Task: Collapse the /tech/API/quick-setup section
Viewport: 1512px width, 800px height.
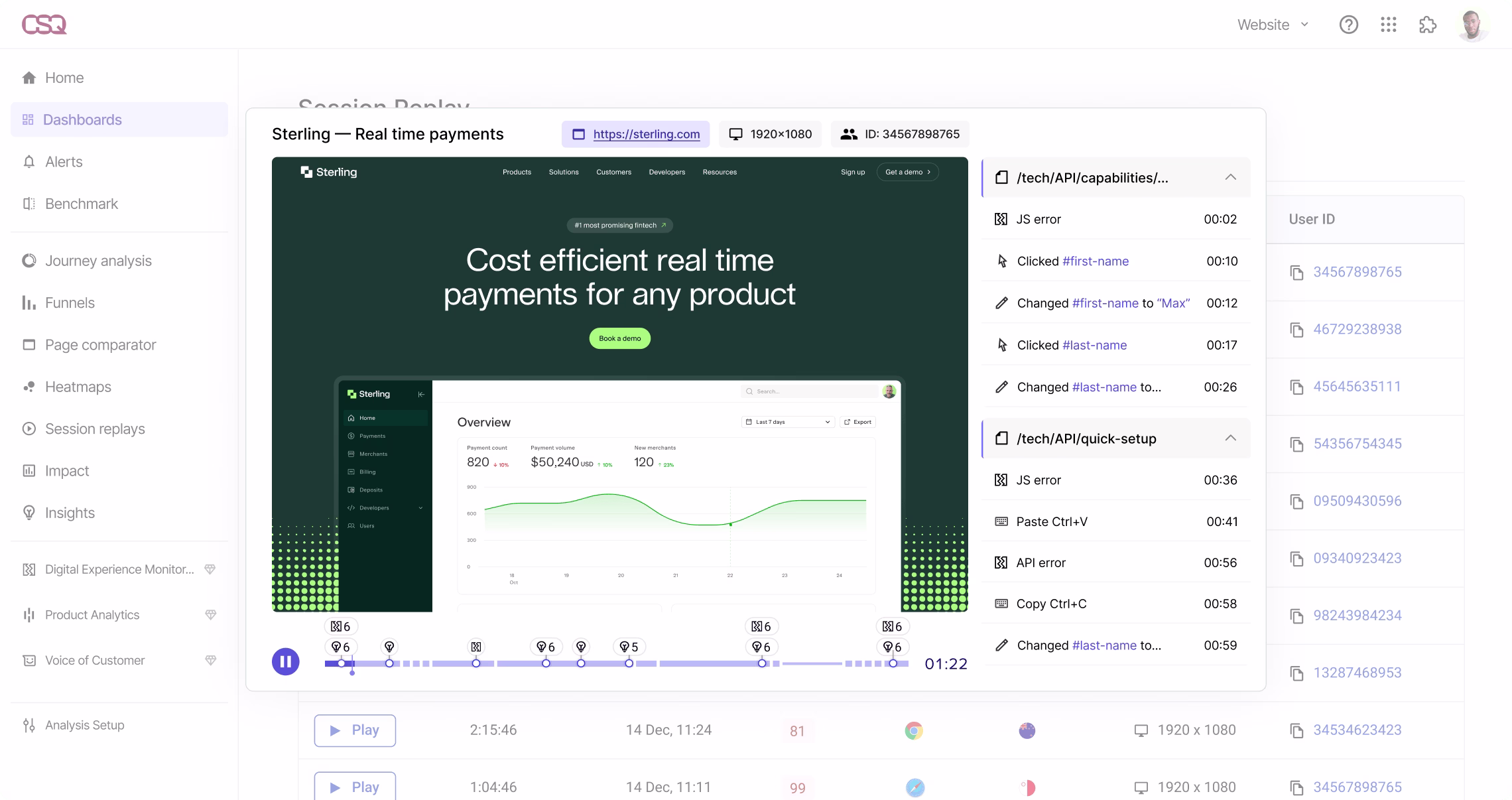Action: click(1230, 438)
